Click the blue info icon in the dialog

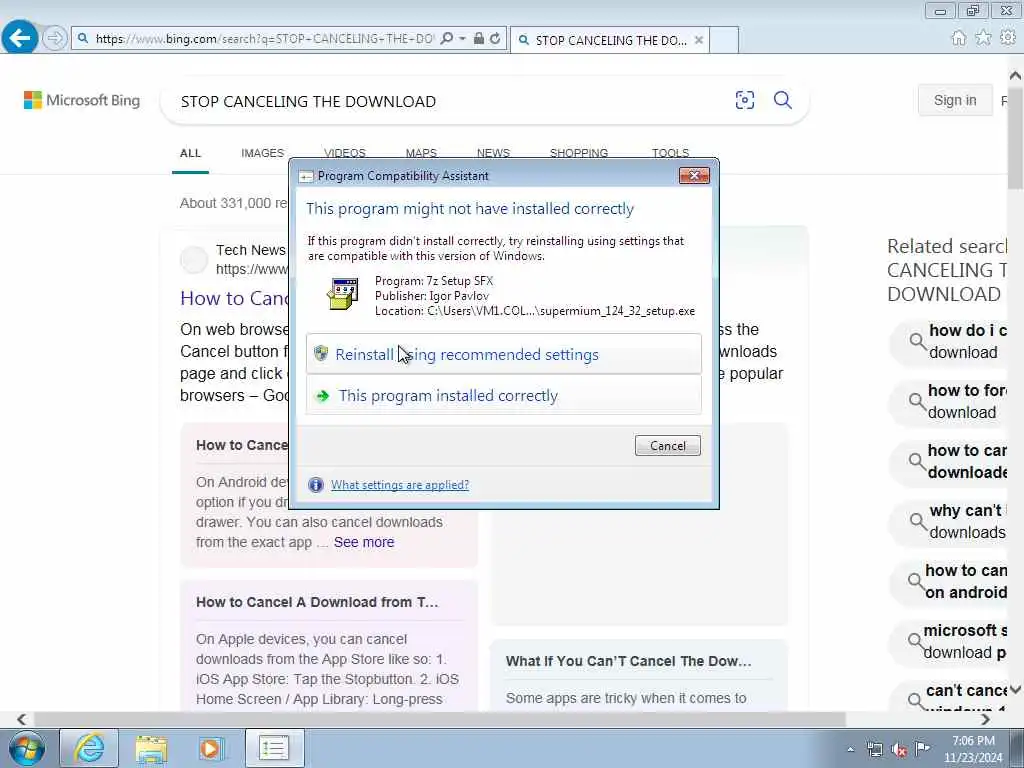[315, 485]
